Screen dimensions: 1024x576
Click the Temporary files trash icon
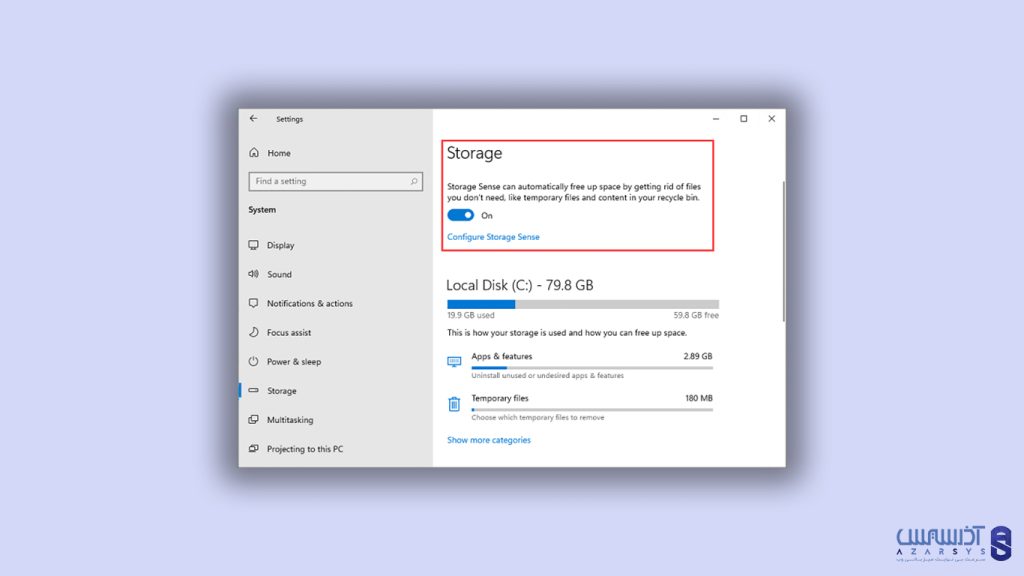click(x=454, y=403)
